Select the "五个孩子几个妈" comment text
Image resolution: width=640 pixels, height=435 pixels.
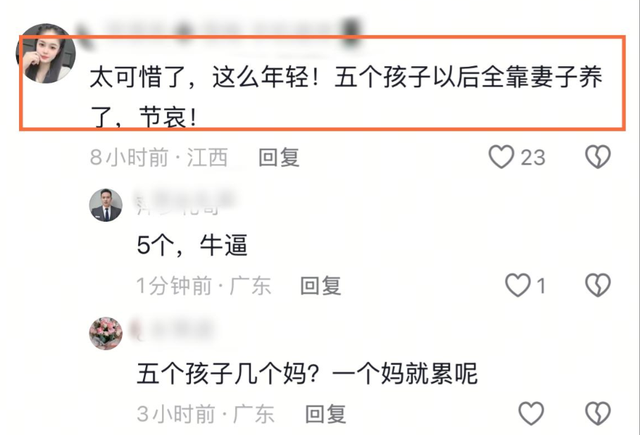point(307,373)
